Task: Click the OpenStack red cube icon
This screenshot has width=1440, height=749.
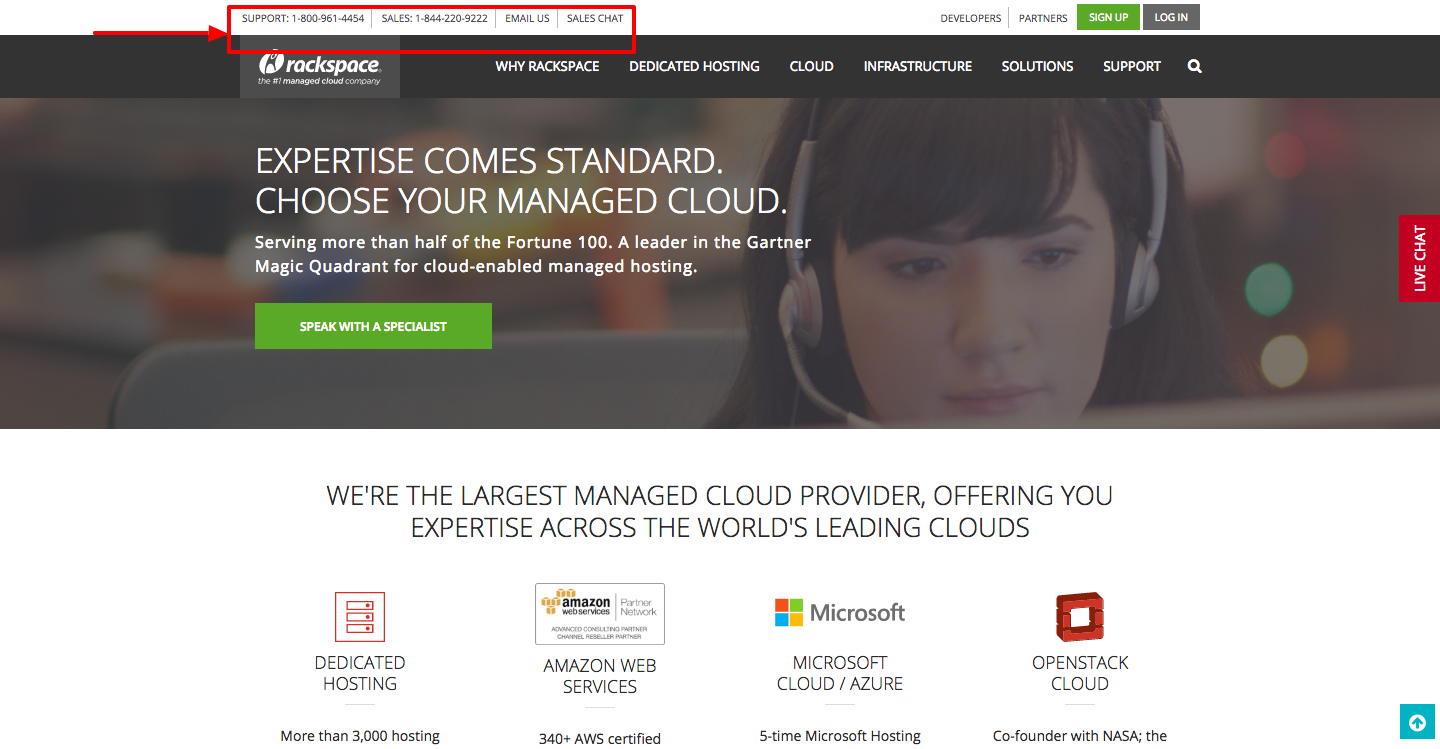Action: (x=1080, y=617)
